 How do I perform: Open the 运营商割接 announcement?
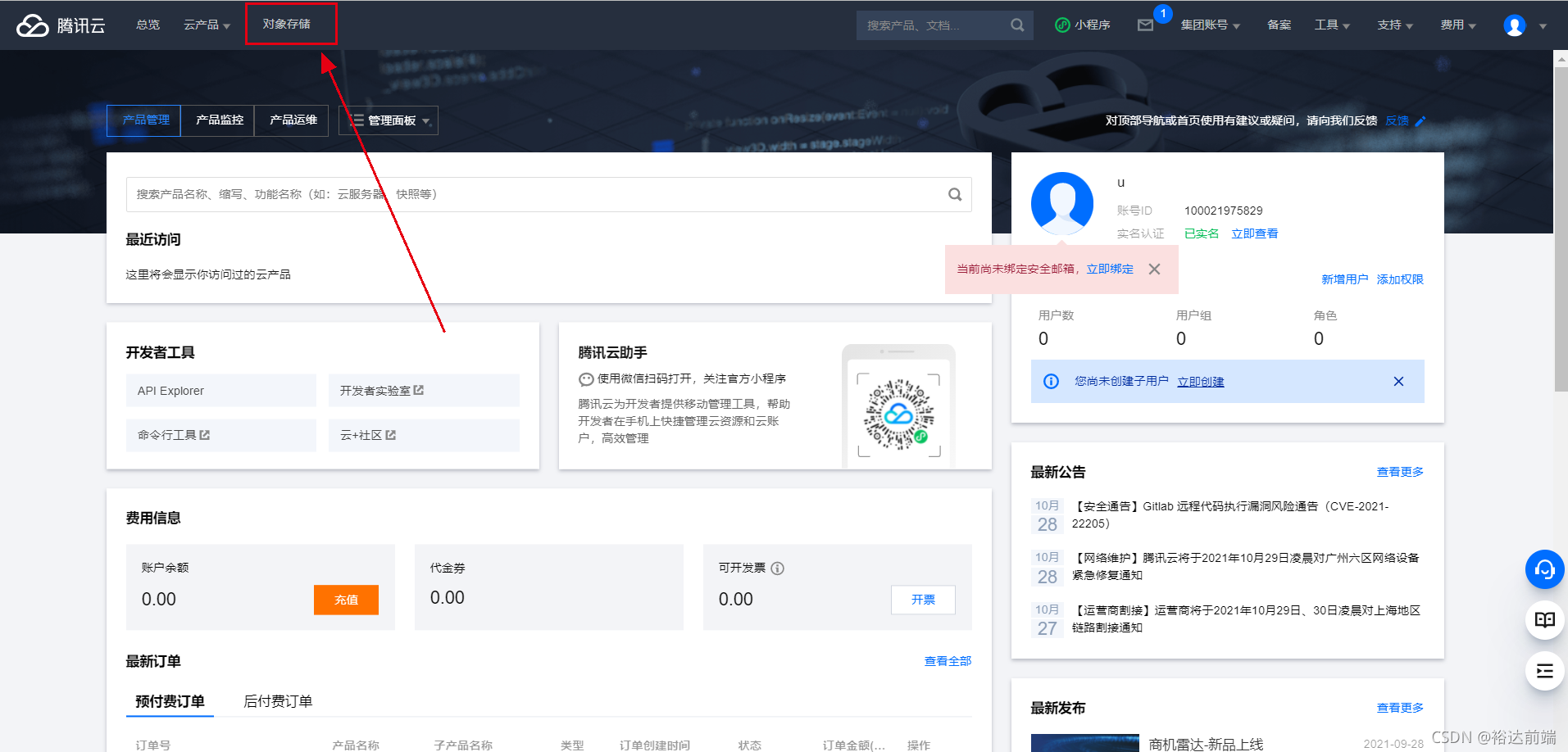click(x=1246, y=619)
